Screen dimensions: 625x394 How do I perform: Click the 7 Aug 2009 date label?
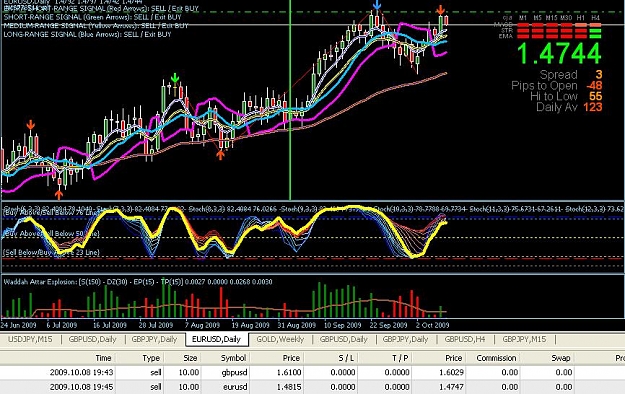(x=202, y=325)
